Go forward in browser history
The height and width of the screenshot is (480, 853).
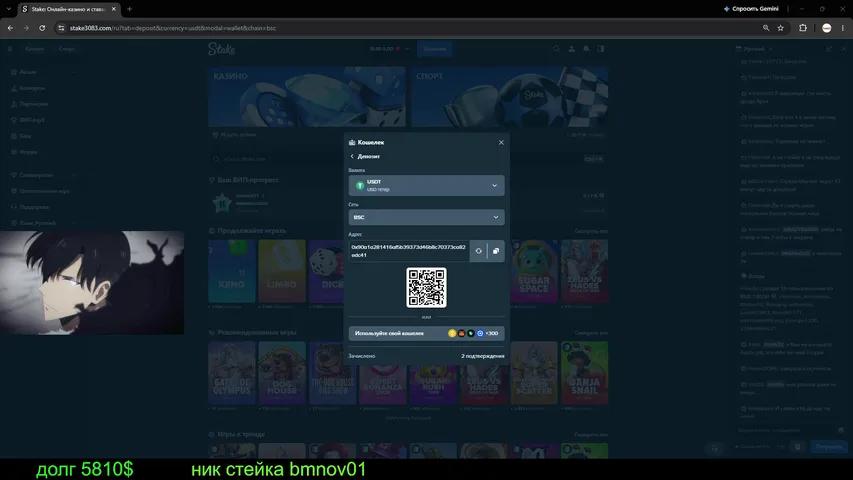click(26, 28)
